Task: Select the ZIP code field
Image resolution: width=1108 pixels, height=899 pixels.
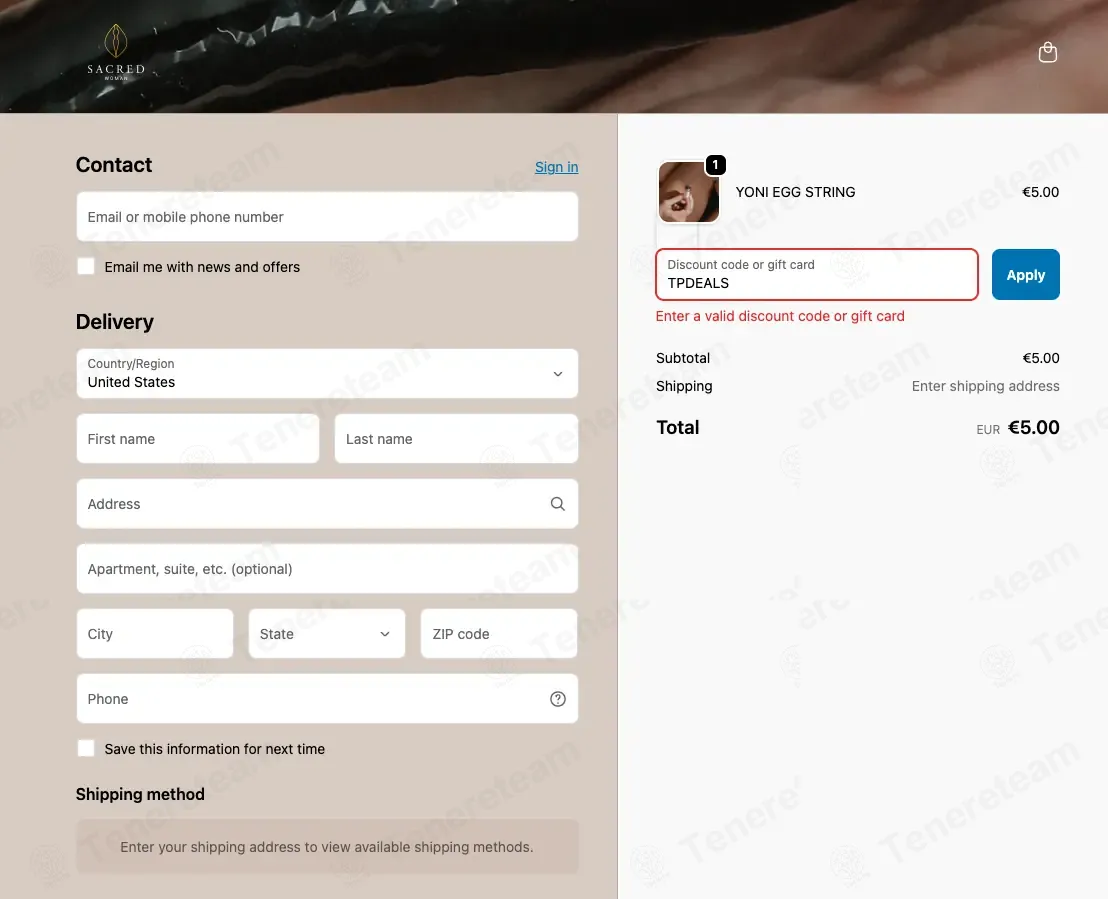Action: [x=499, y=634]
